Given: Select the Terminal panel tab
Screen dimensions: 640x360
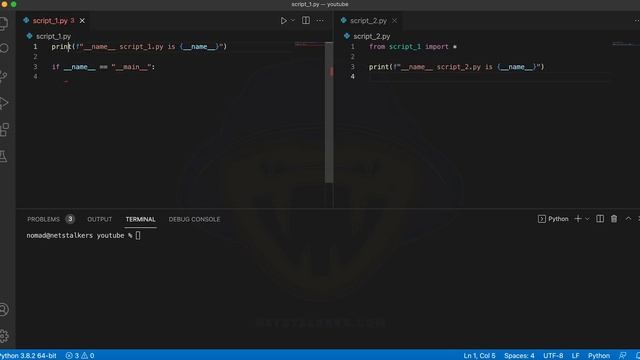Looking at the screenshot, I should 140,219.
